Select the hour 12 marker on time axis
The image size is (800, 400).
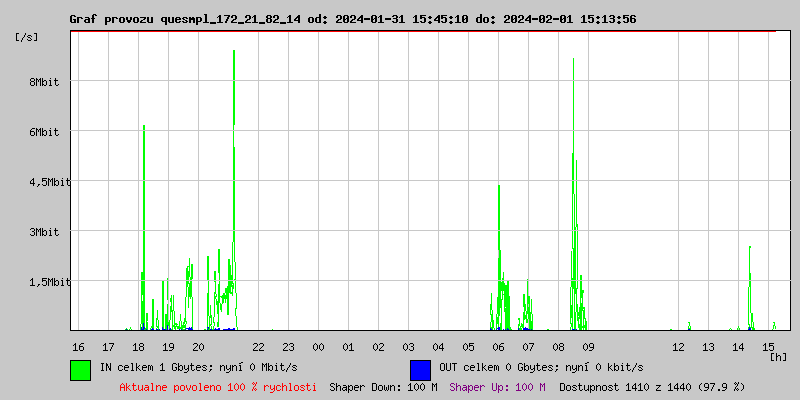click(678, 347)
